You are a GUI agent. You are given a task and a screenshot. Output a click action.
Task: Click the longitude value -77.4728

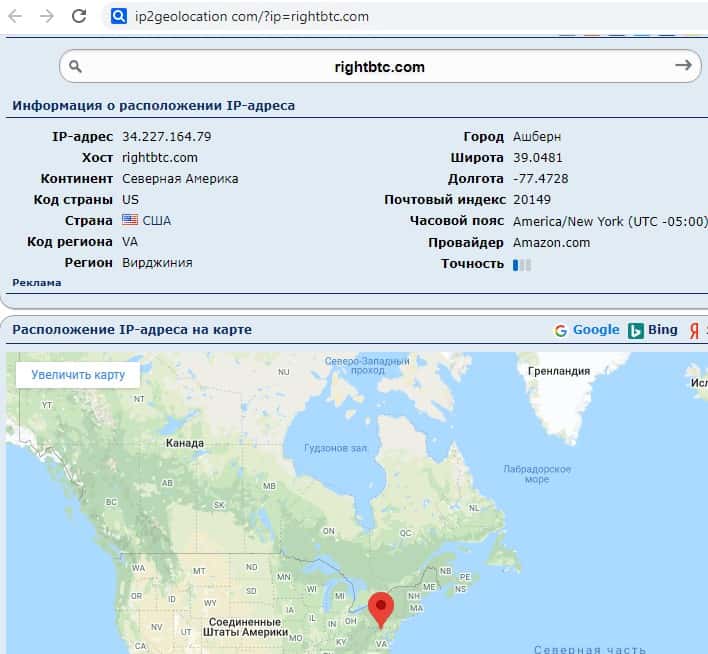540,179
